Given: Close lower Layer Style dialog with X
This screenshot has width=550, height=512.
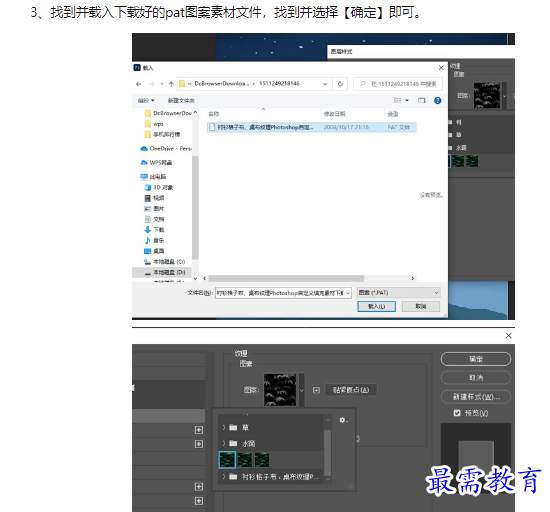Looking at the screenshot, I should point(508,336).
